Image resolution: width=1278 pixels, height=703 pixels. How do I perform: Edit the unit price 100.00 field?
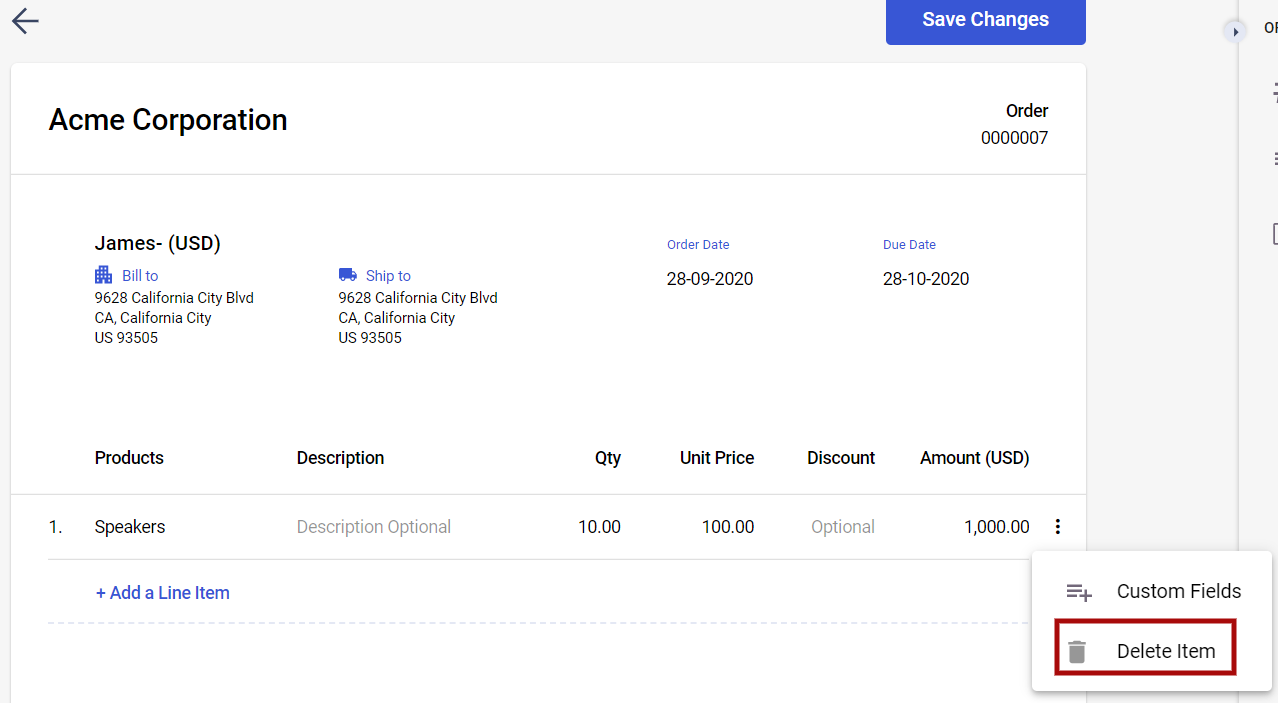[x=728, y=527]
